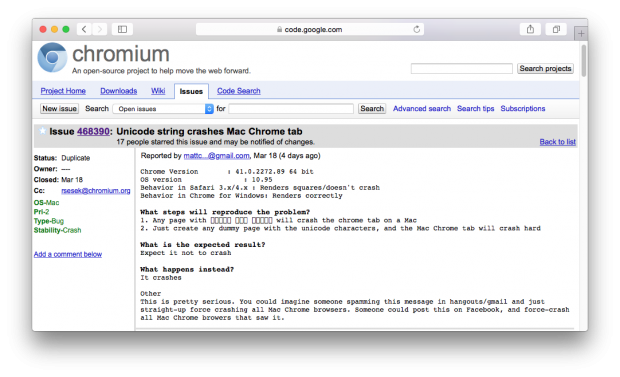Viewport: 620px width, 377px height.
Task: Open the Project Home tab
Action: [x=63, y=91]
